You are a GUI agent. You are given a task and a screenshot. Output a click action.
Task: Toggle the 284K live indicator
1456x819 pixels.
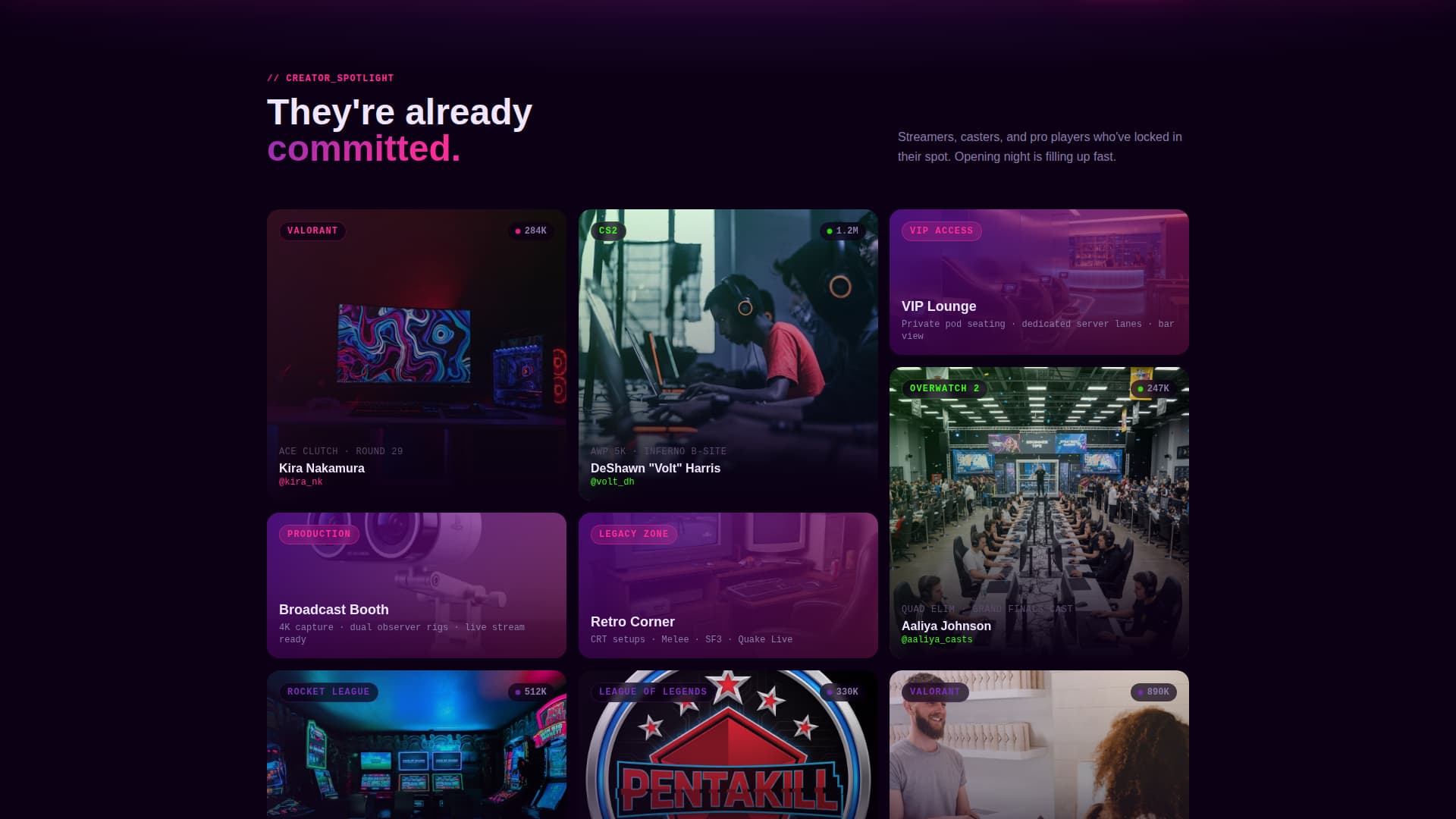point(530,231)
